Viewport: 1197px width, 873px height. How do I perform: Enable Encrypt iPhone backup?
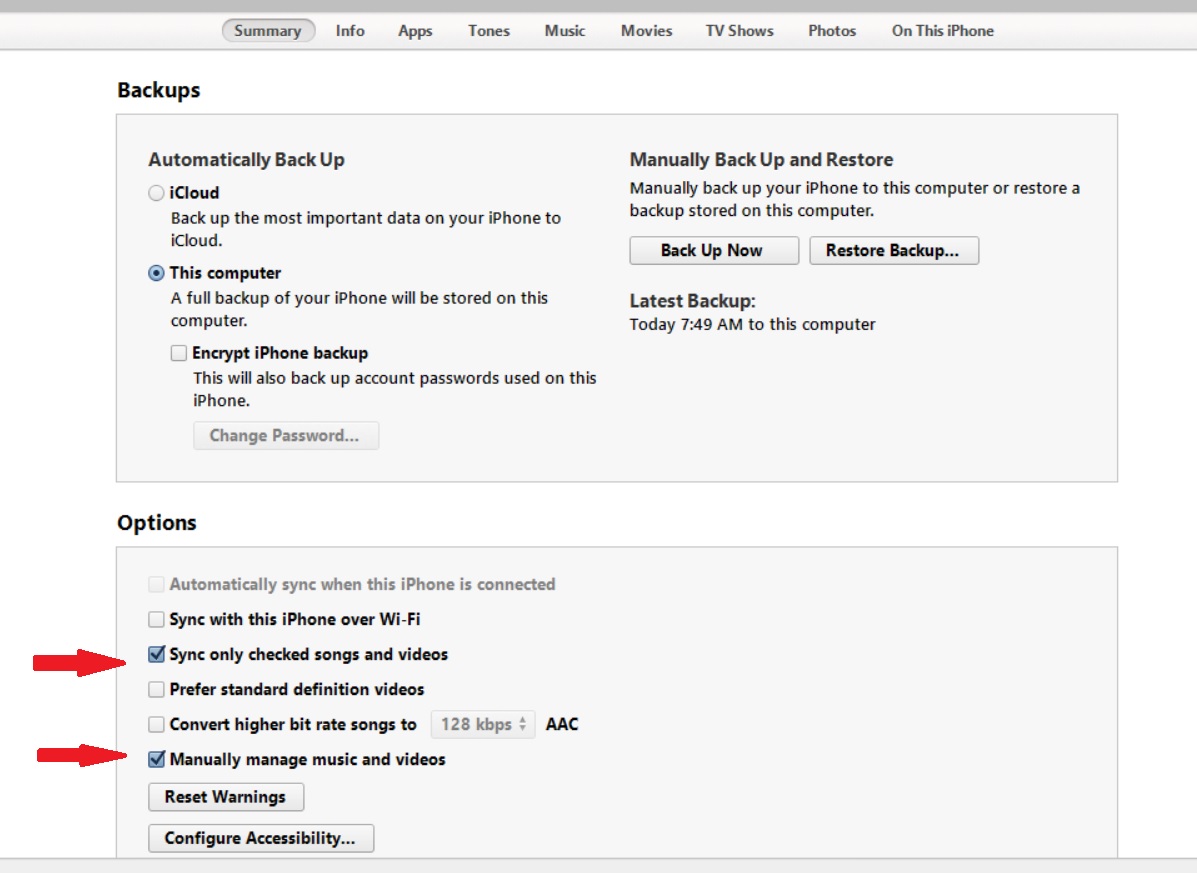tap(178, 352)
